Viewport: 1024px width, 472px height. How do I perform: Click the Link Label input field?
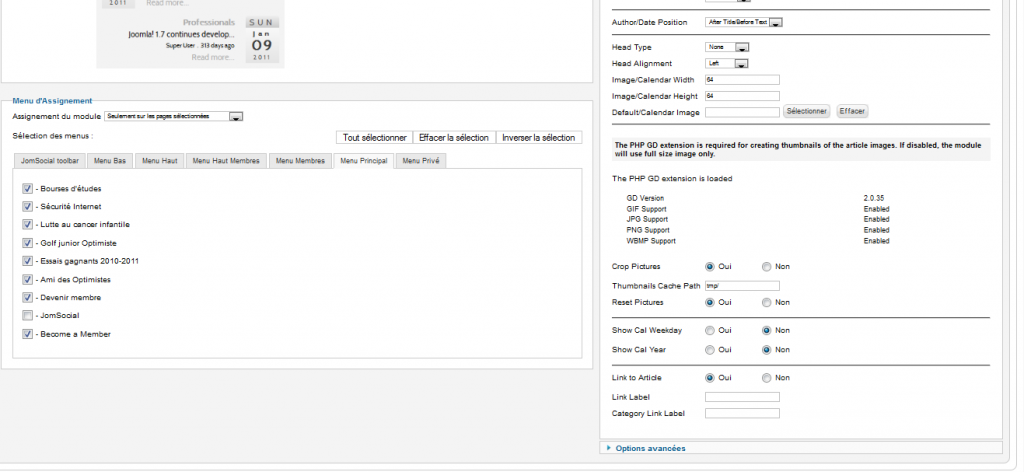741,397
